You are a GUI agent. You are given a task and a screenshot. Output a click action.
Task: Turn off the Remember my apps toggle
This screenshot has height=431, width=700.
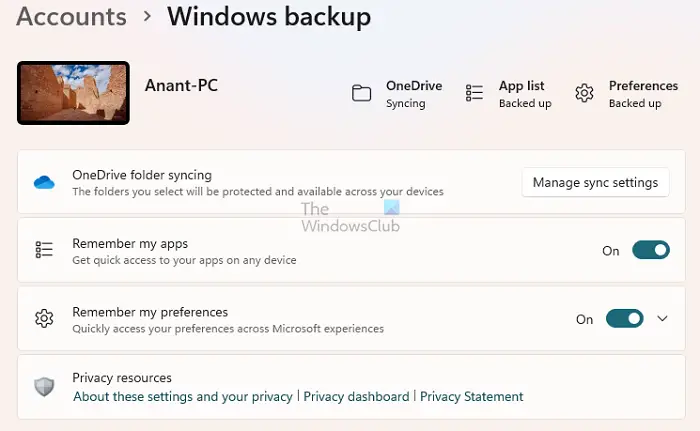[x=651, y=250]
